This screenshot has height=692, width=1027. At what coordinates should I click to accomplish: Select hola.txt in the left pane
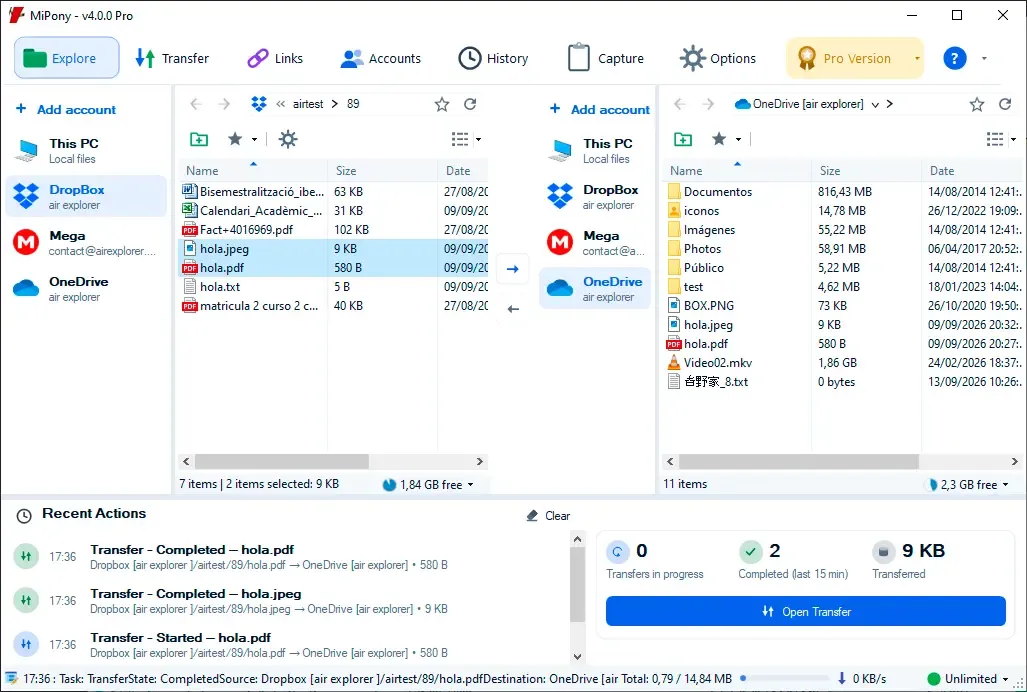click(333, 287)
